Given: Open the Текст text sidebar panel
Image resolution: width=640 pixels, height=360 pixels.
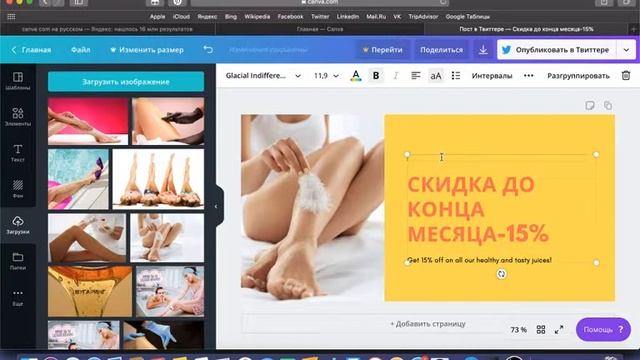Looking at the screenshot, I should click(18, 153).
